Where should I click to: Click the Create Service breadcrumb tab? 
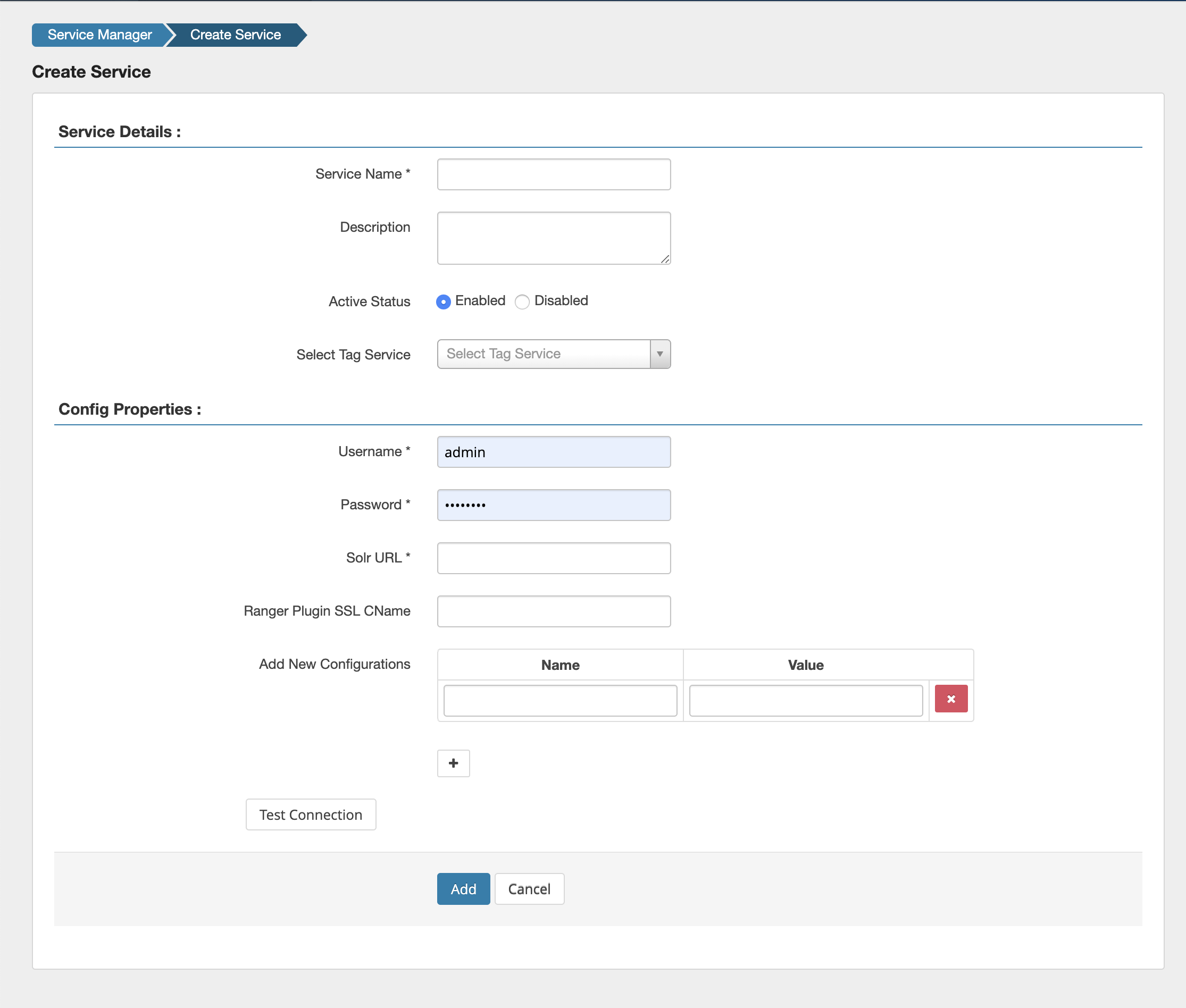tap(235, 35)
